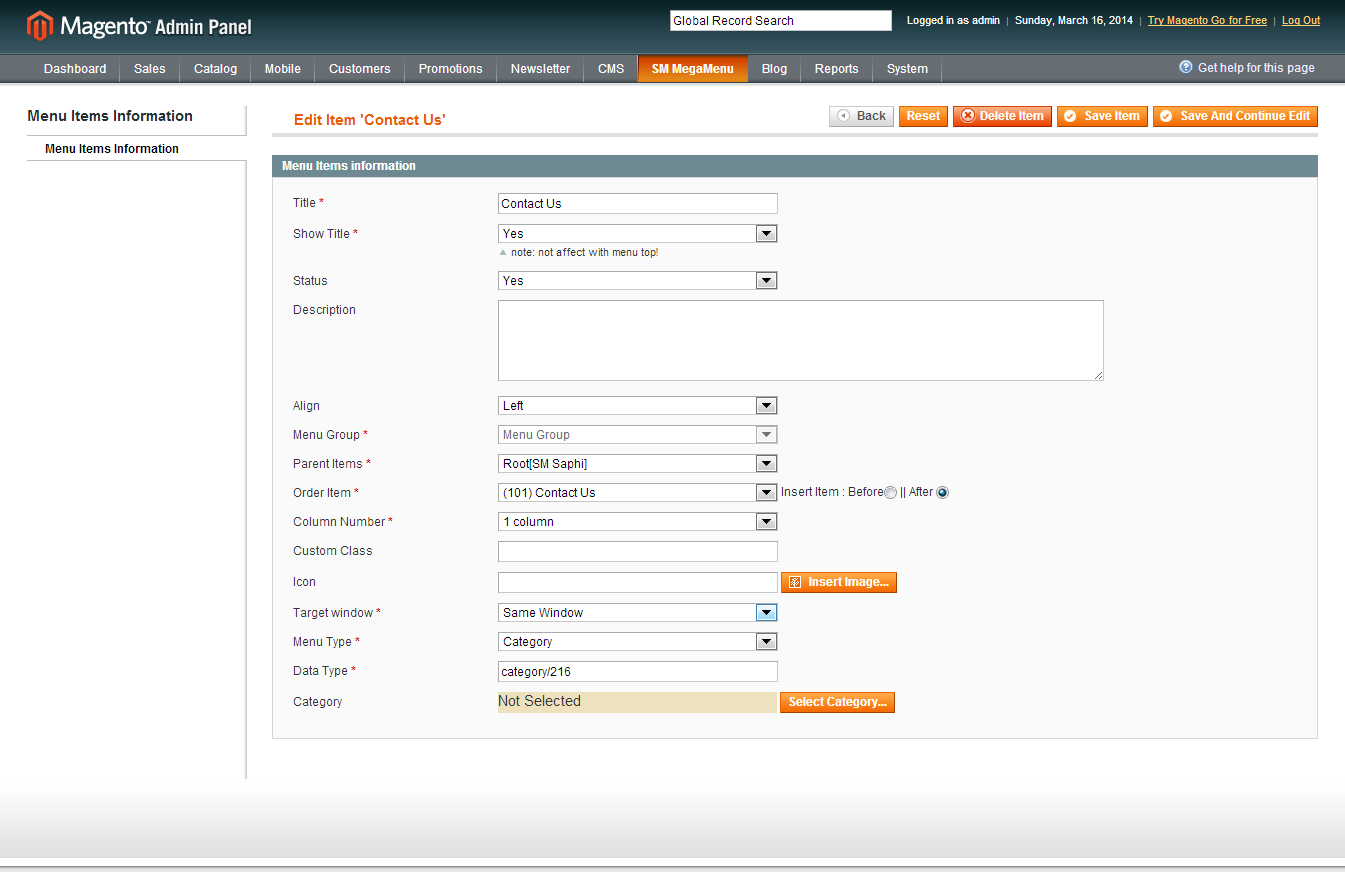The image size is (1345, 872).
Task: Click the 'Edit Item Contact Us' heading
Action: [370, 120]
